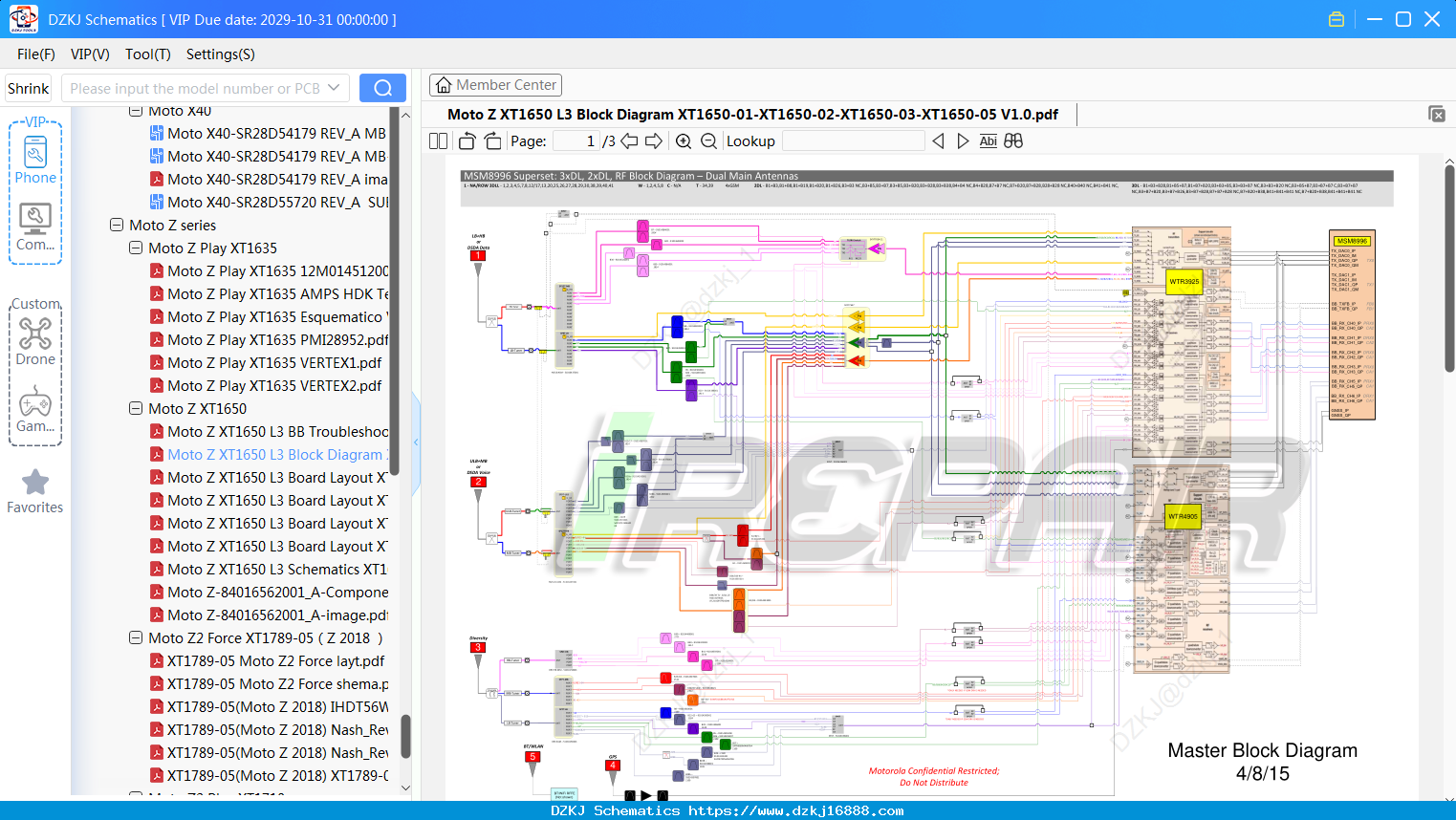The height and width of the screenshot is (820, 1456).
Task: Click board-file icon of Moto X40-SR28D55720 REV_A
Action: [x=156, y=203]
